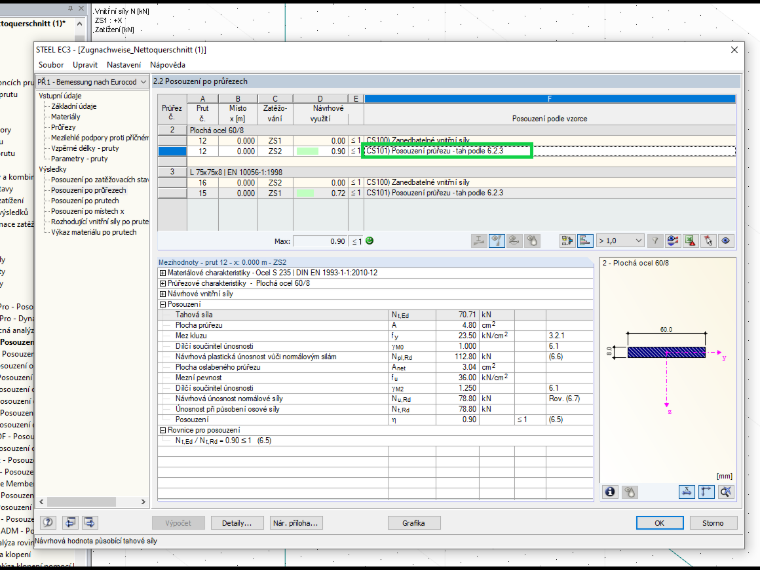This screenshot has height=570, width=760.
Task: Select Parametry - pruty tree item
Action: pos(79,158)
